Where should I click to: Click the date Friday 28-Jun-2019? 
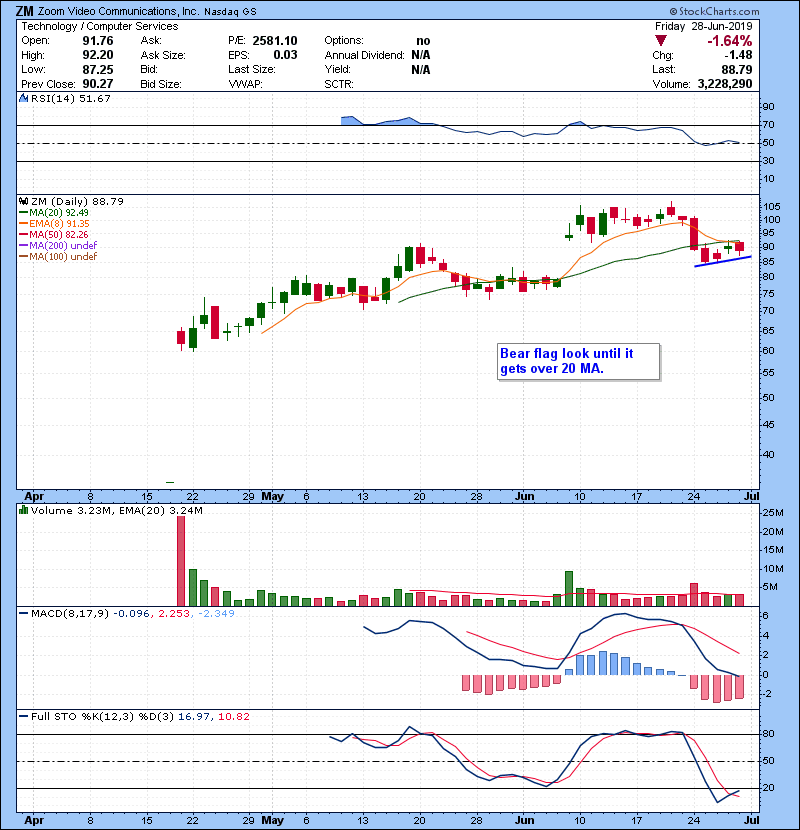704,26
